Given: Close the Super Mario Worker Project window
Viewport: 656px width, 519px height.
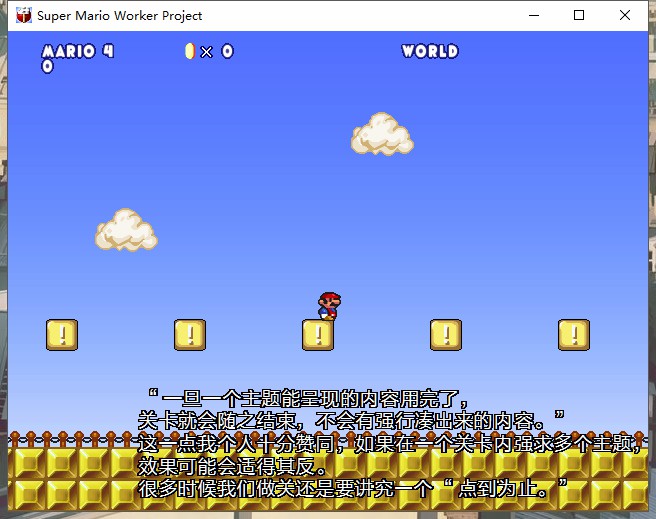Looking at the screenshot, I should [625, 15].
